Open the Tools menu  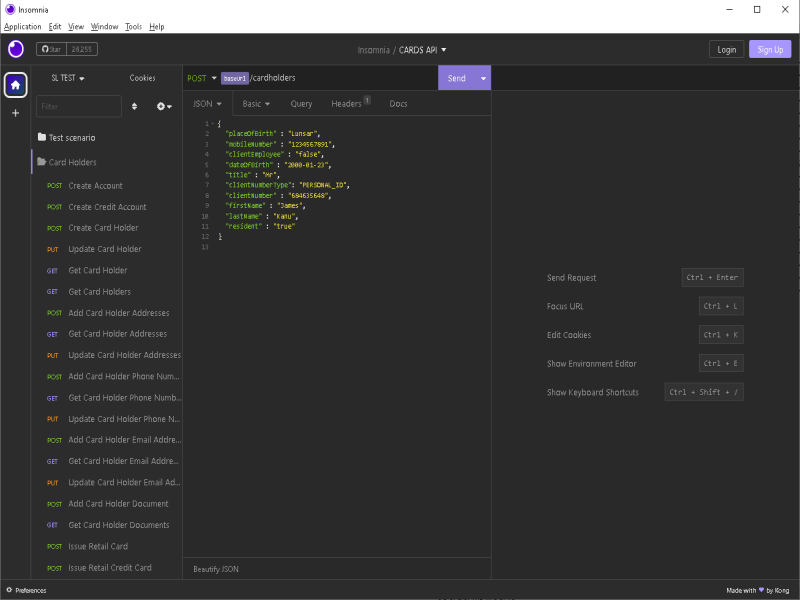point(134,27)
